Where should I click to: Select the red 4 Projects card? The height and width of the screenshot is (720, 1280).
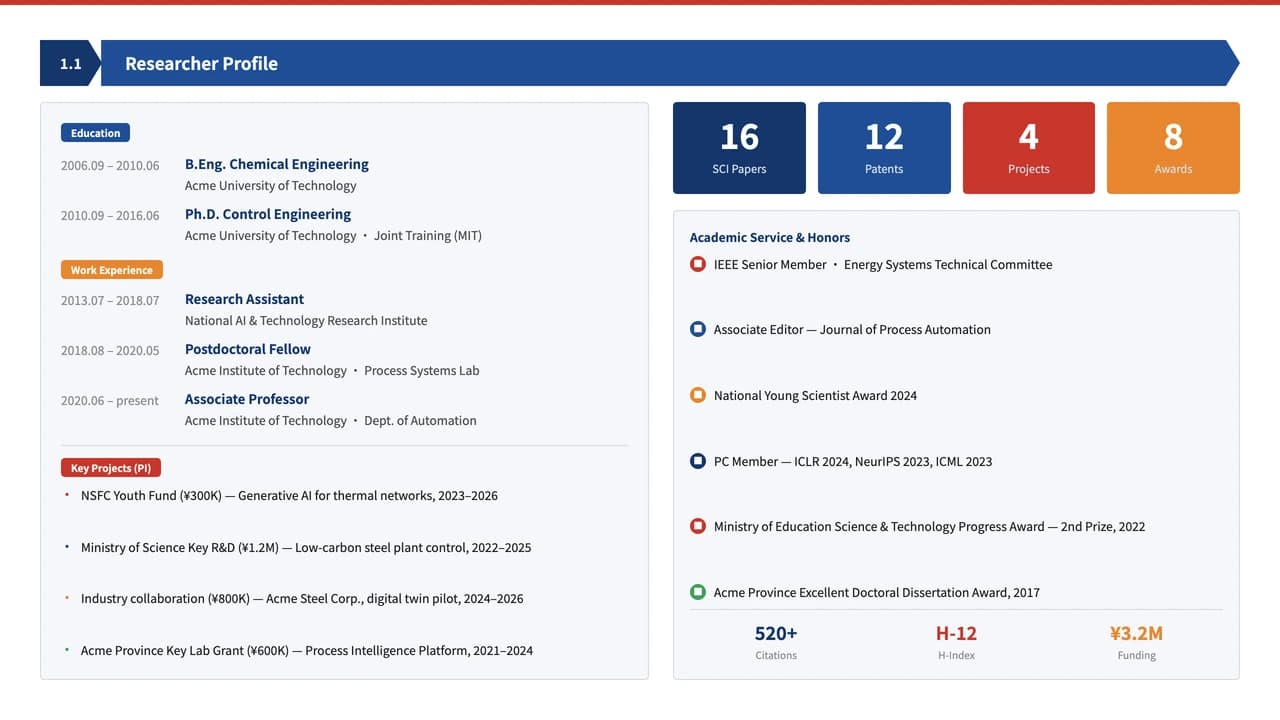(1029, 148)
